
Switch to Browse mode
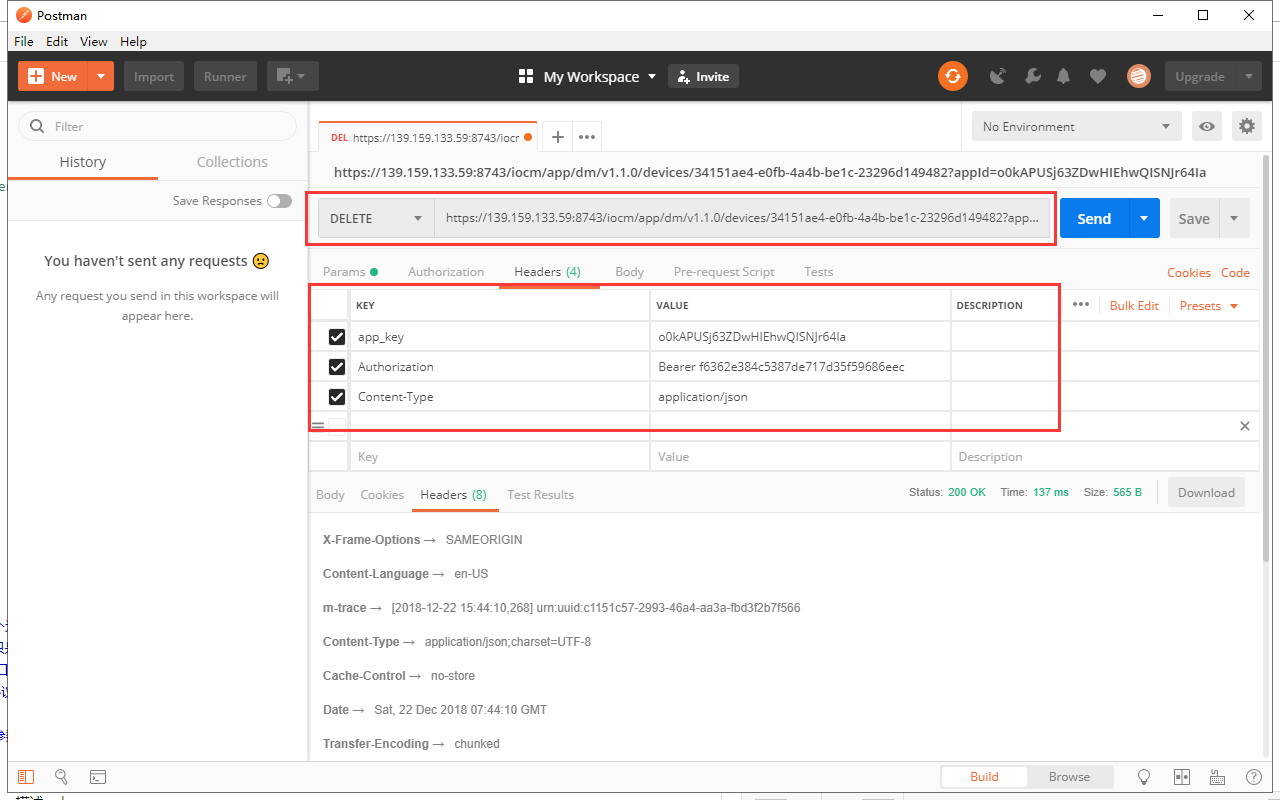click(1069, 777)
